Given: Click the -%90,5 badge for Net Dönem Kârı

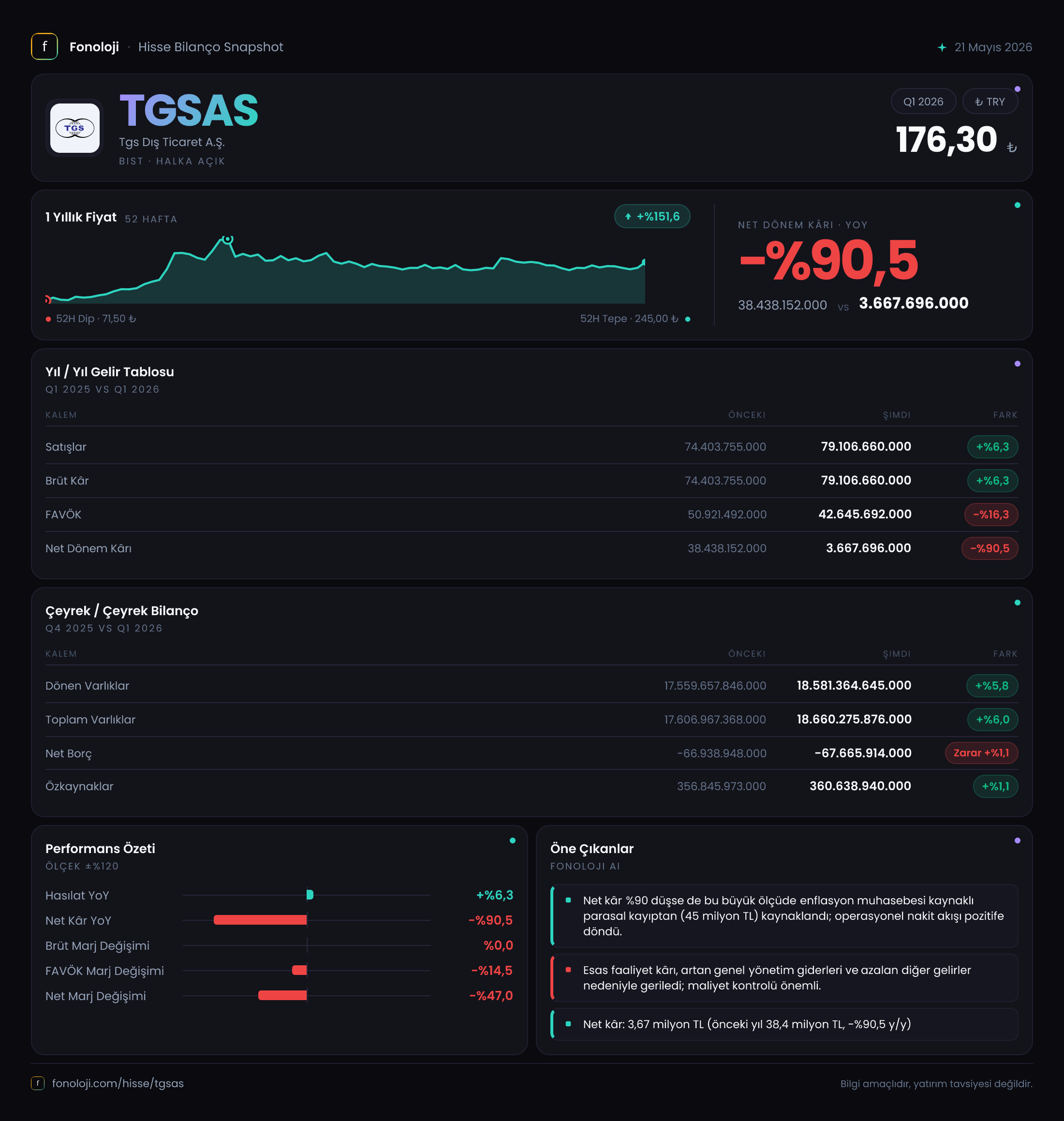Looking at the screenshot, I should coord(989,548).
